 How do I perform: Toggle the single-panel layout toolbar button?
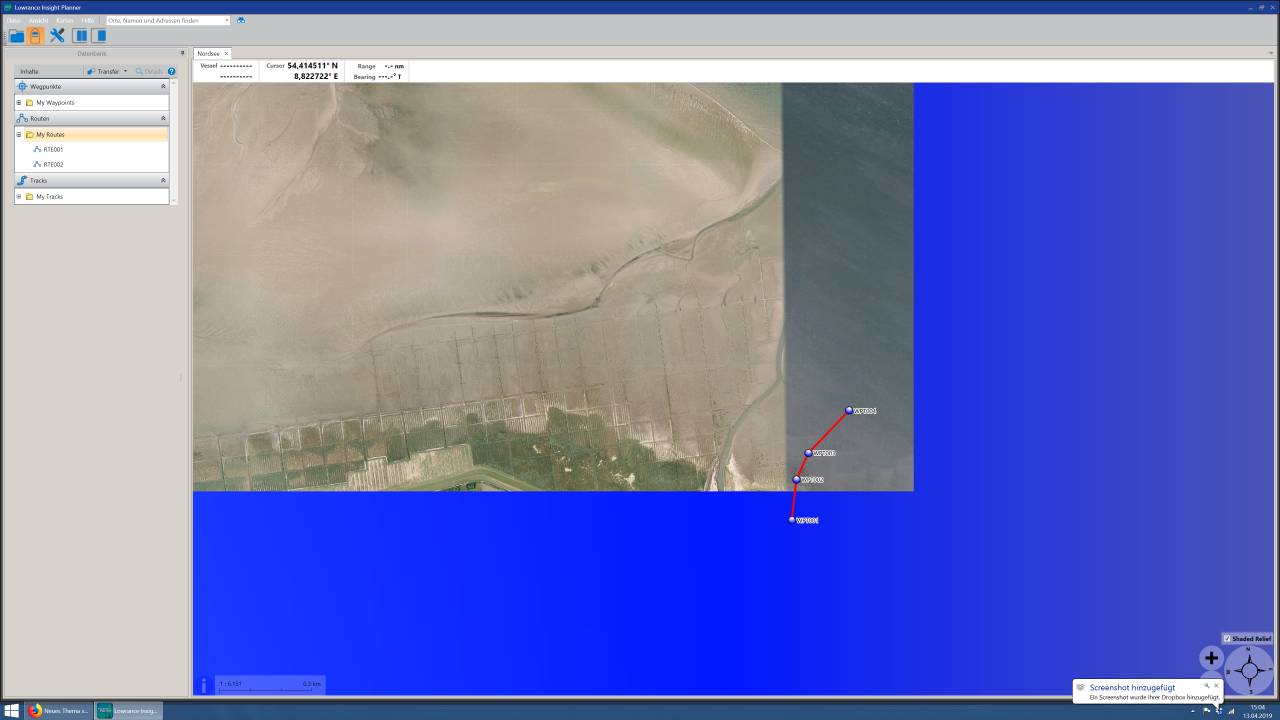click(x=98, y=36)
